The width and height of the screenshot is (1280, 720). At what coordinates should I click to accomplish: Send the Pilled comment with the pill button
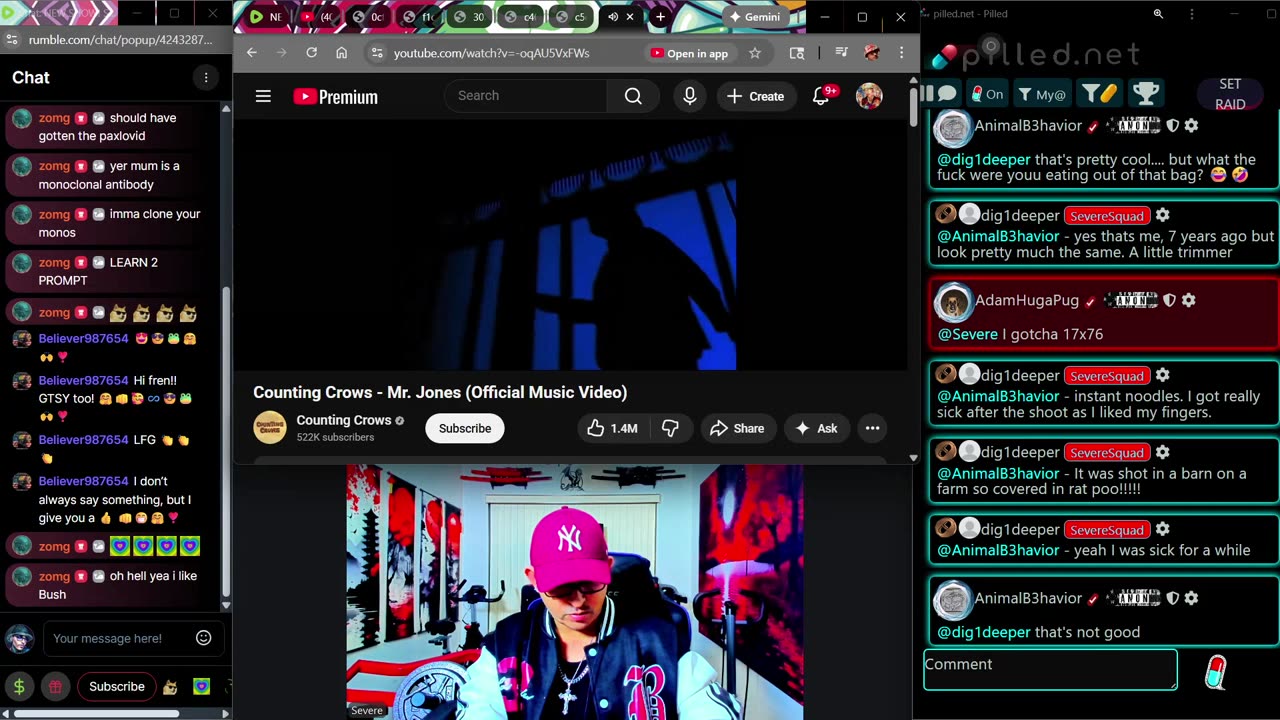coord(1215,672)
